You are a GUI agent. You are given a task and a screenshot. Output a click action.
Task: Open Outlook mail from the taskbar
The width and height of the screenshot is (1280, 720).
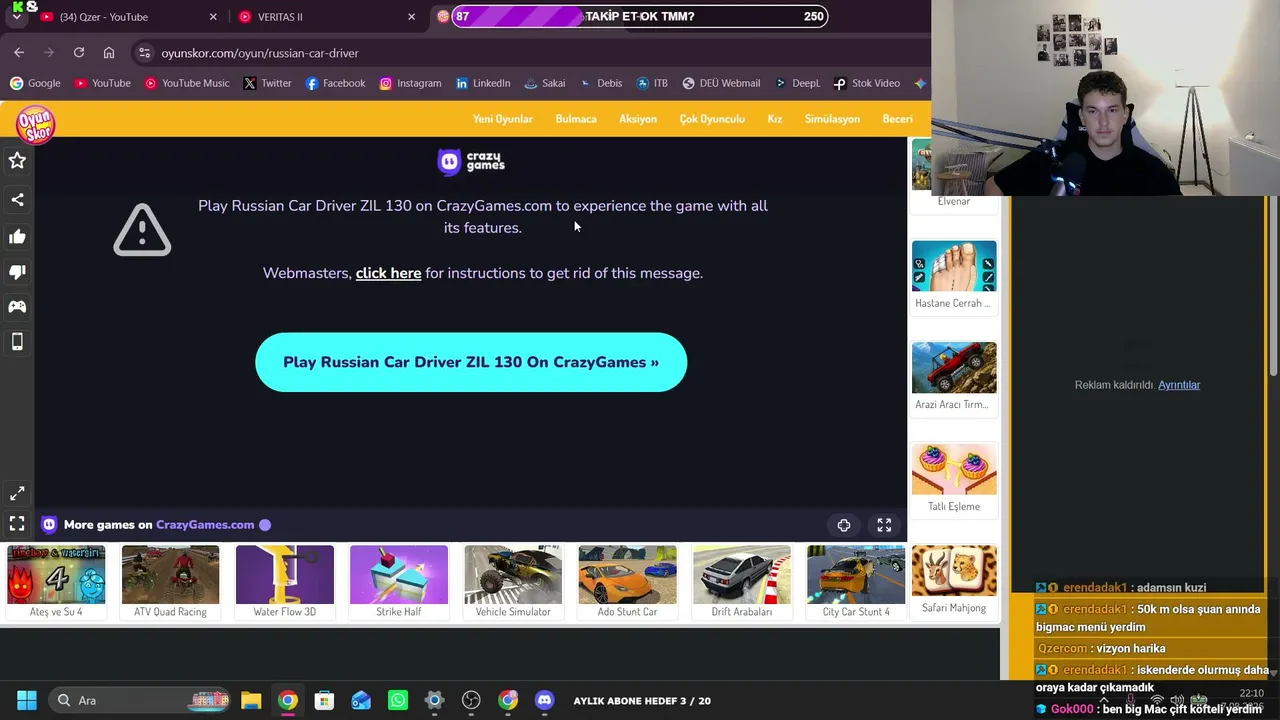361,700
